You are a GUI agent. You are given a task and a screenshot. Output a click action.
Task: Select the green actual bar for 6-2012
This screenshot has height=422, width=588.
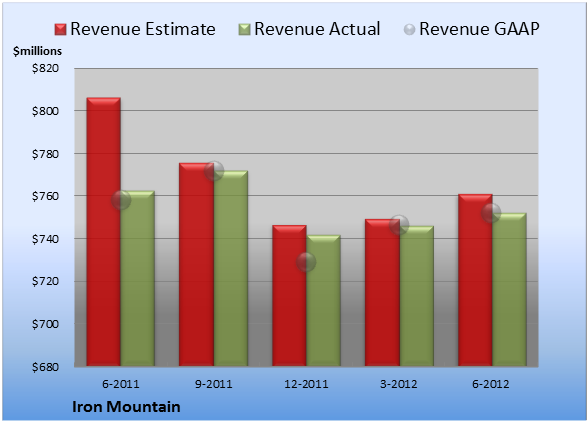[509, 290]
